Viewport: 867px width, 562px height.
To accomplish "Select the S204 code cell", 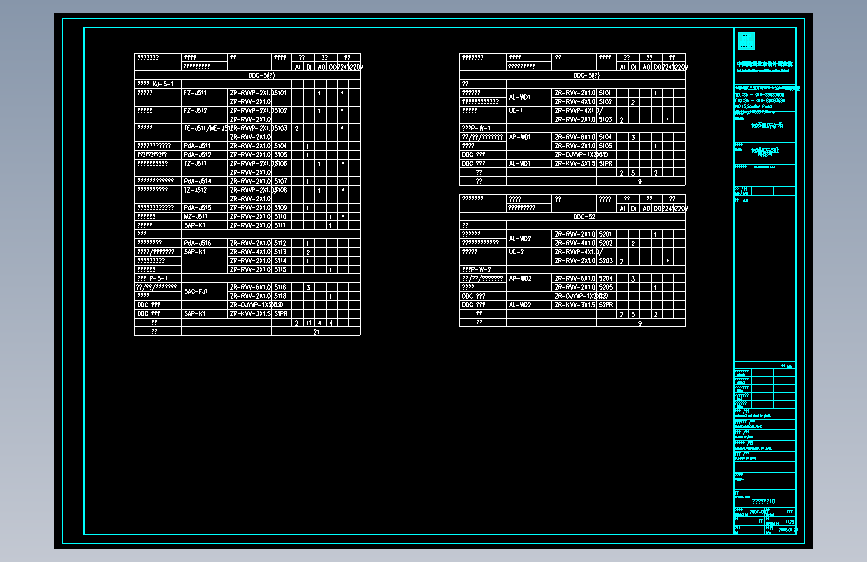I will coord(607,279).
